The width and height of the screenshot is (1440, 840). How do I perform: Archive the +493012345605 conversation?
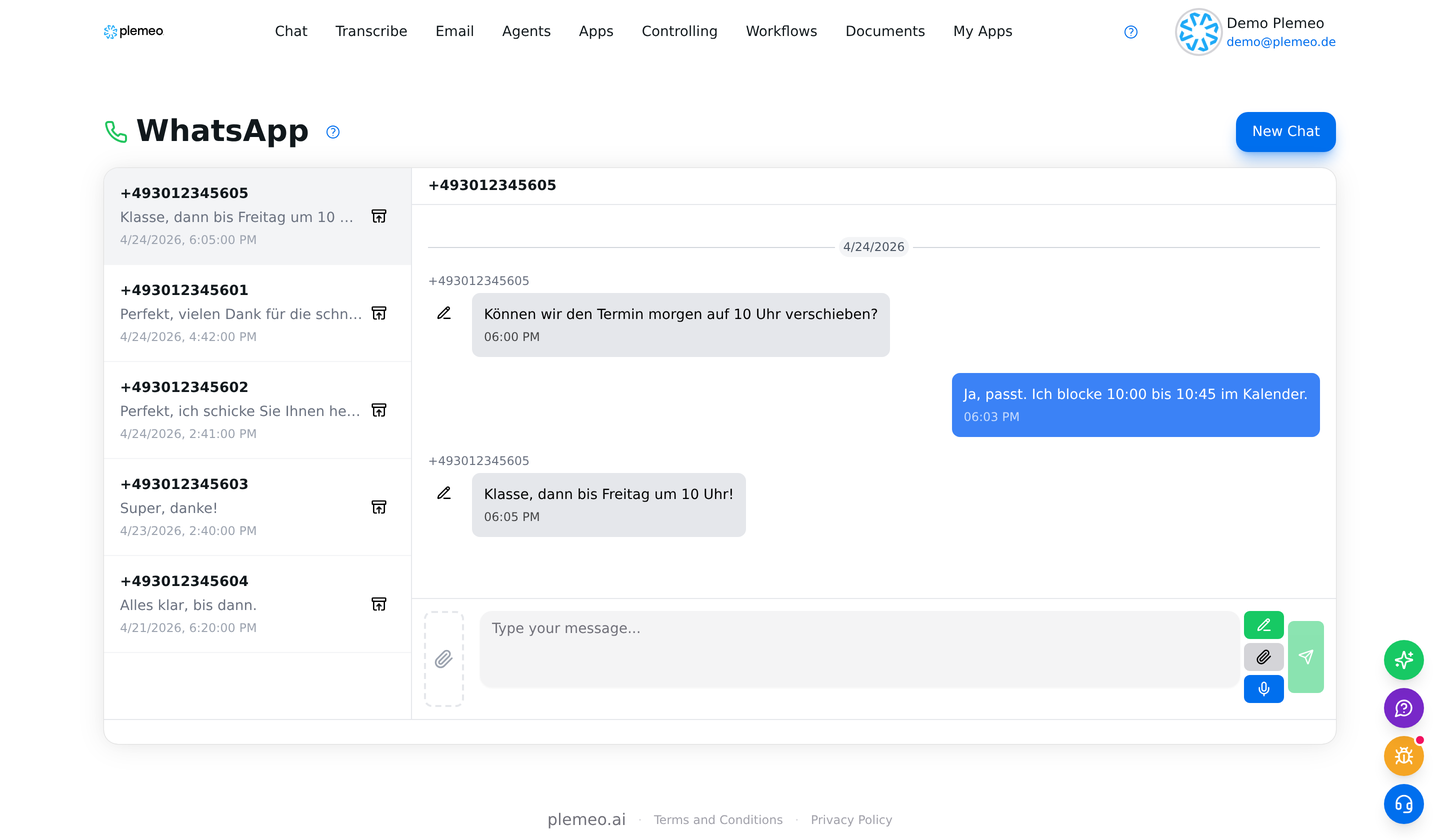(x=379, y=216)
